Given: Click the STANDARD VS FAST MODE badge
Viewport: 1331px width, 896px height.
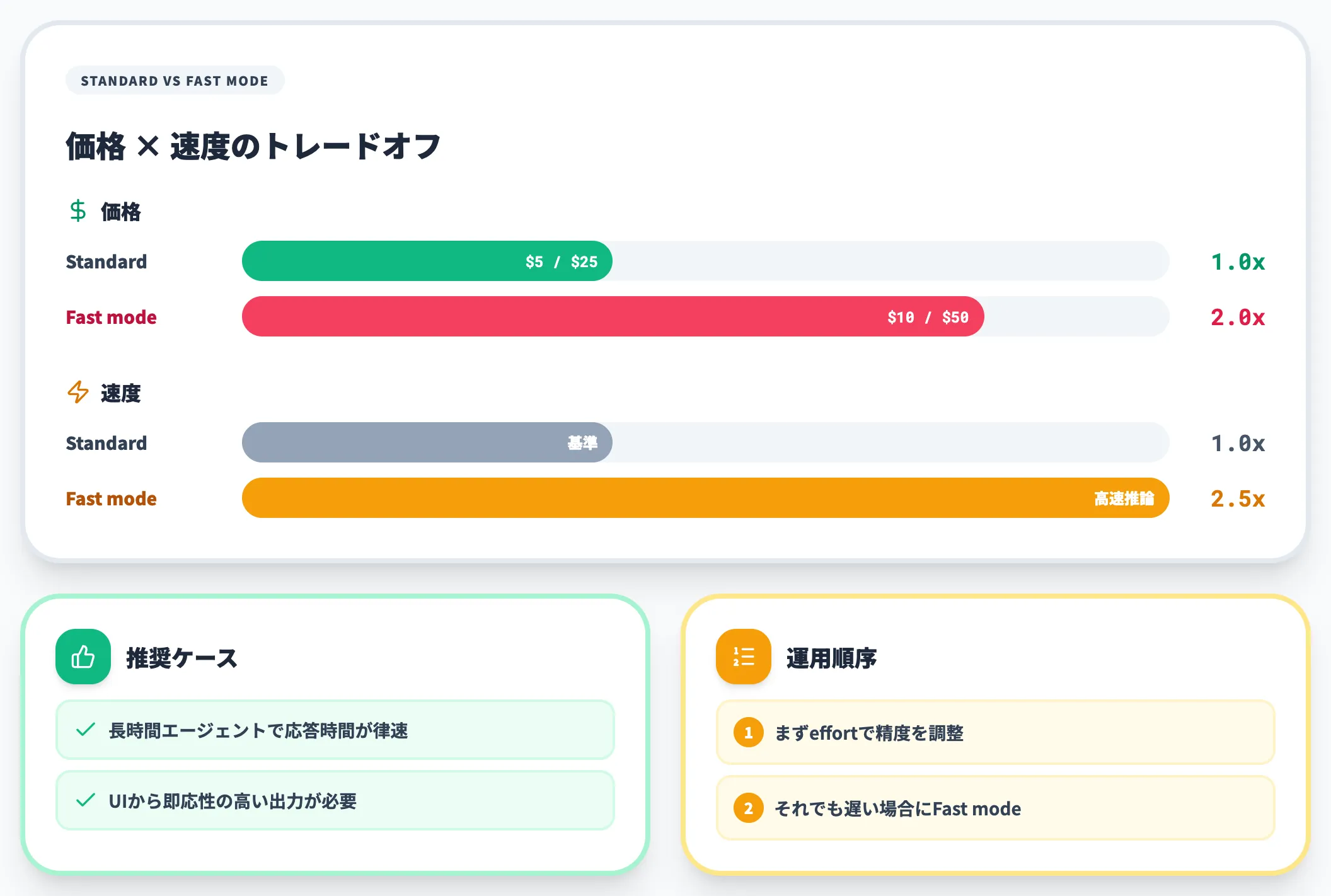Looking at the screenshot, I should click(x=175, y=81).
